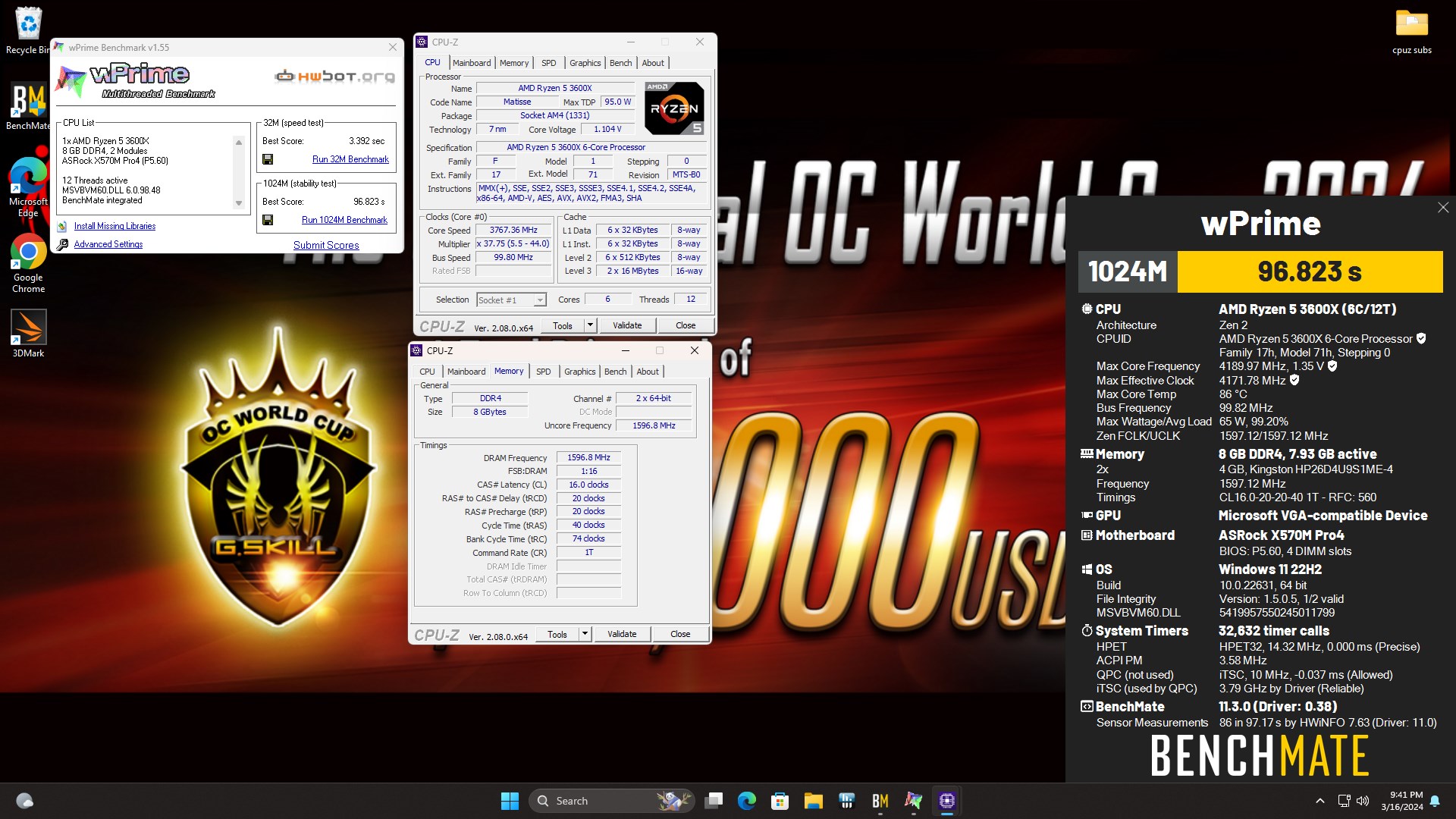Viewport: 1456px width, 819px height.
Task: Switch to wPrime in the taskbar
Action: click(x=913, y=801)
